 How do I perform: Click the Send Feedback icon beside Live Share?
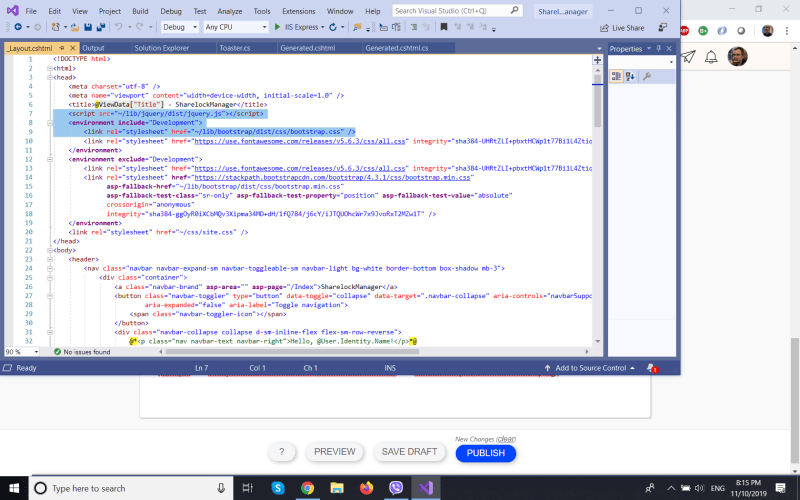click(662, 28)
